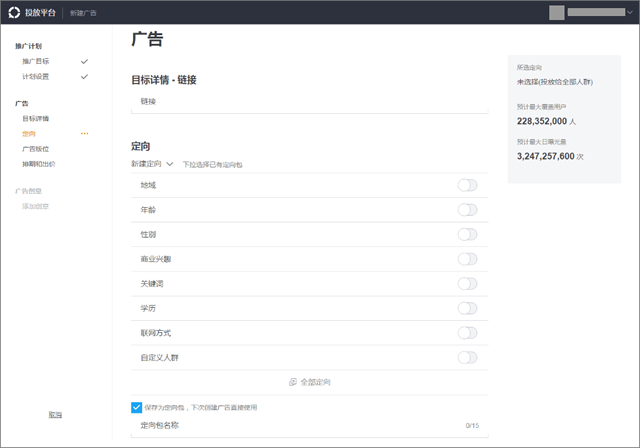Click the checkmark icon beside 推广目标
This screenshot has height=448, width=640.
tap(84, 62)
